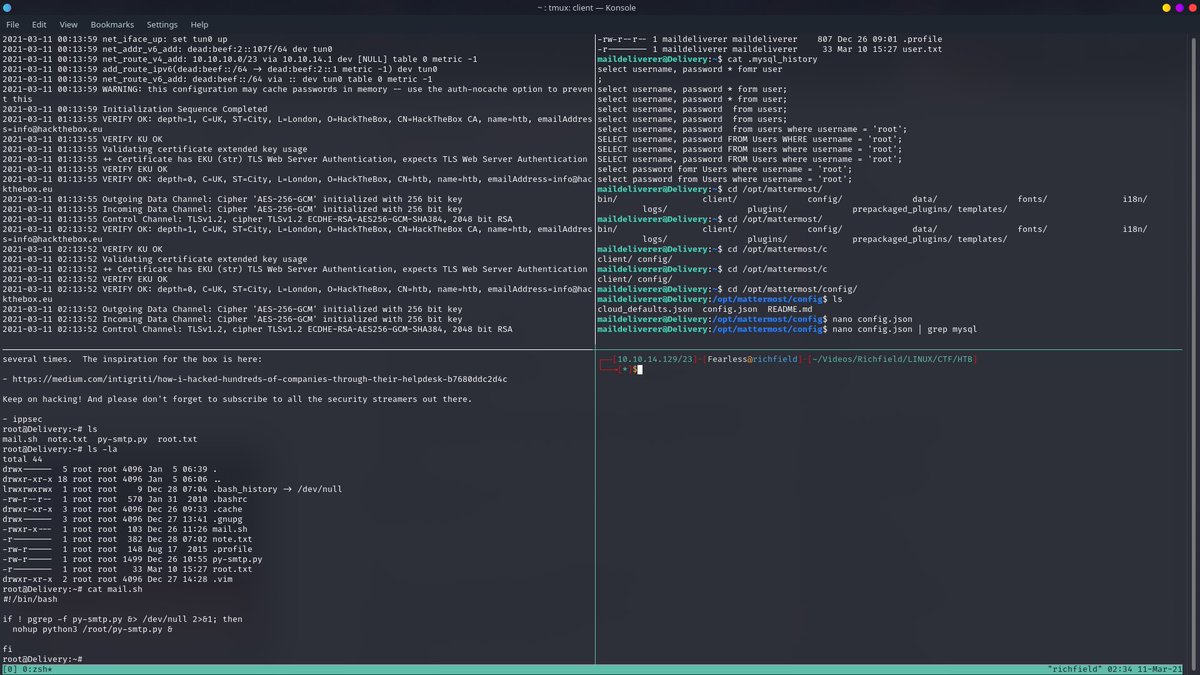Click the purple maximize window button
Screen dimensions: 1200x675
click(1178, 8)
